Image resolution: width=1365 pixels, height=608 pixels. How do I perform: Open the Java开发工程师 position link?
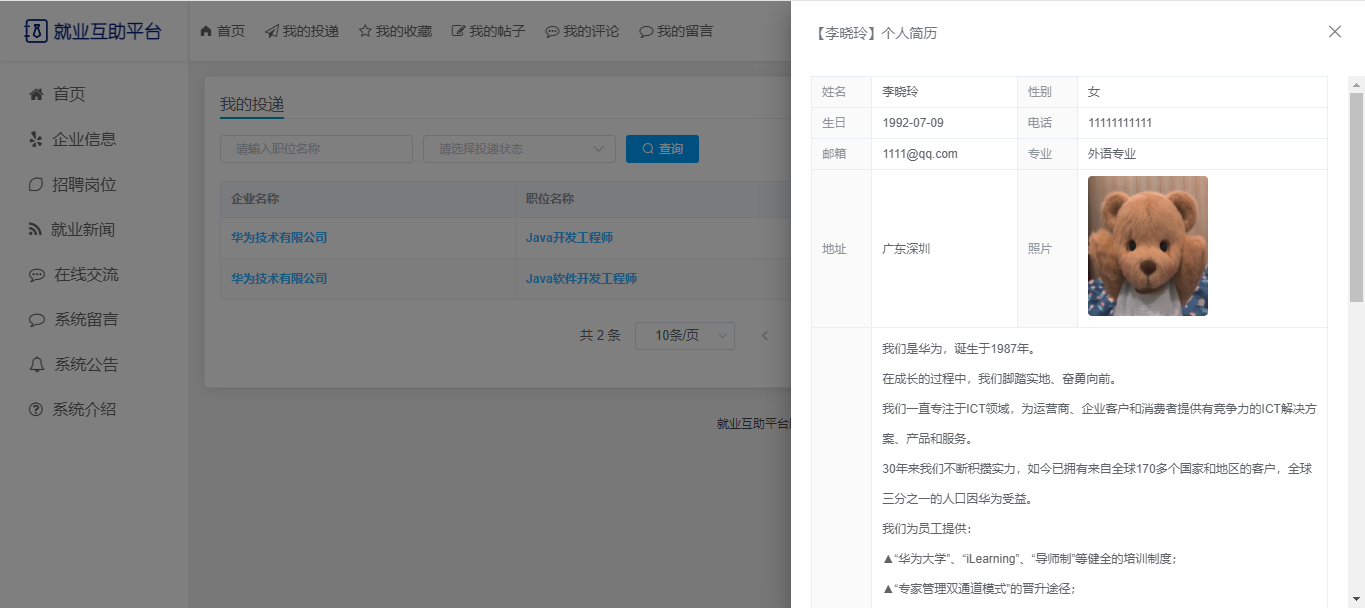pos(569,238)
